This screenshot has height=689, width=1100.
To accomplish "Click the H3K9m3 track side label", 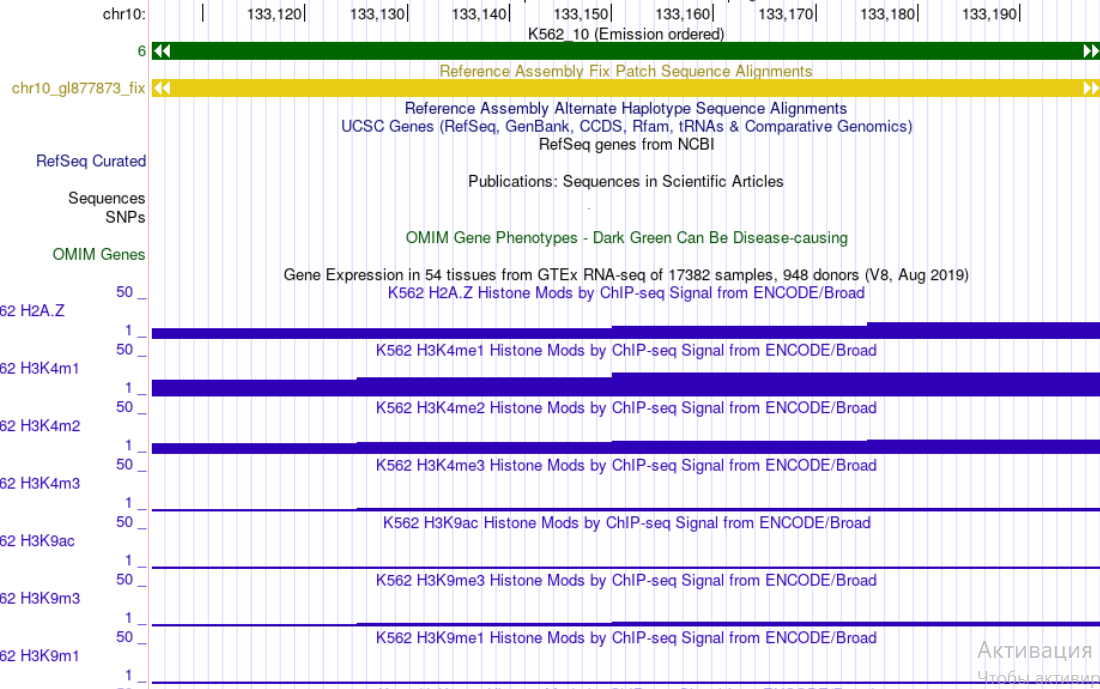I will (x=40, y=598).
